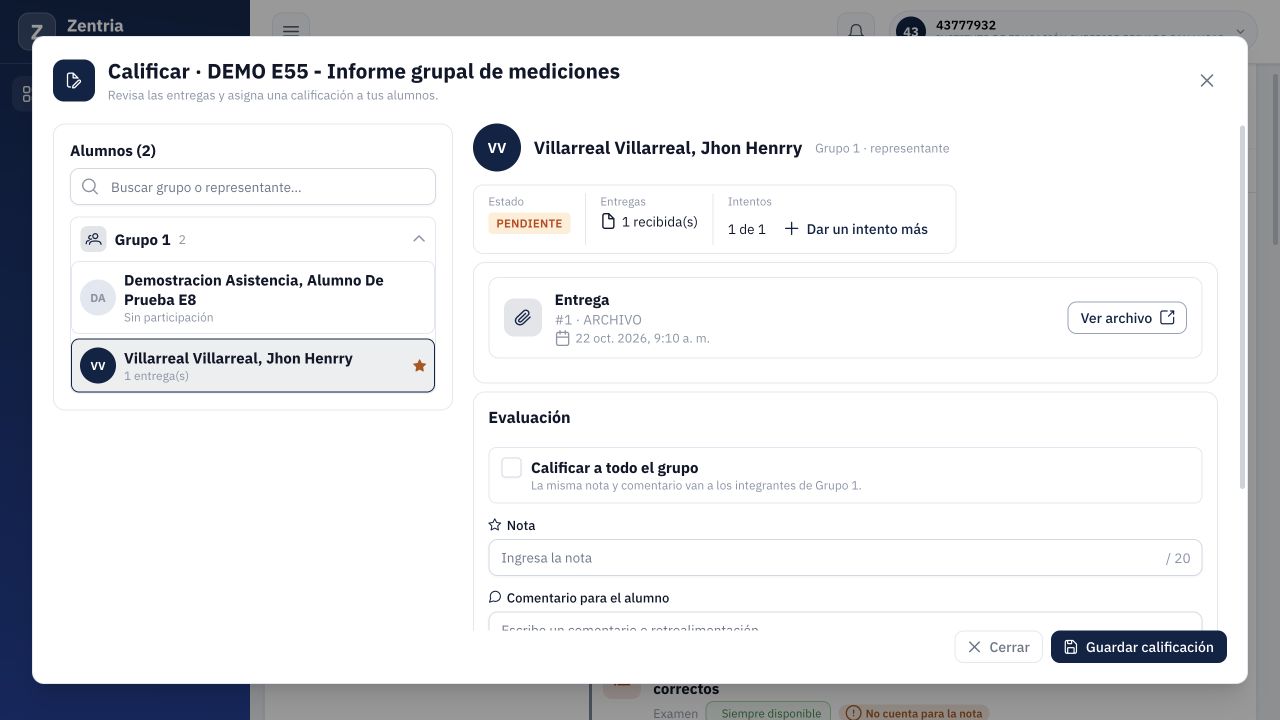Open notifications bell in background header

pos(856,31)
